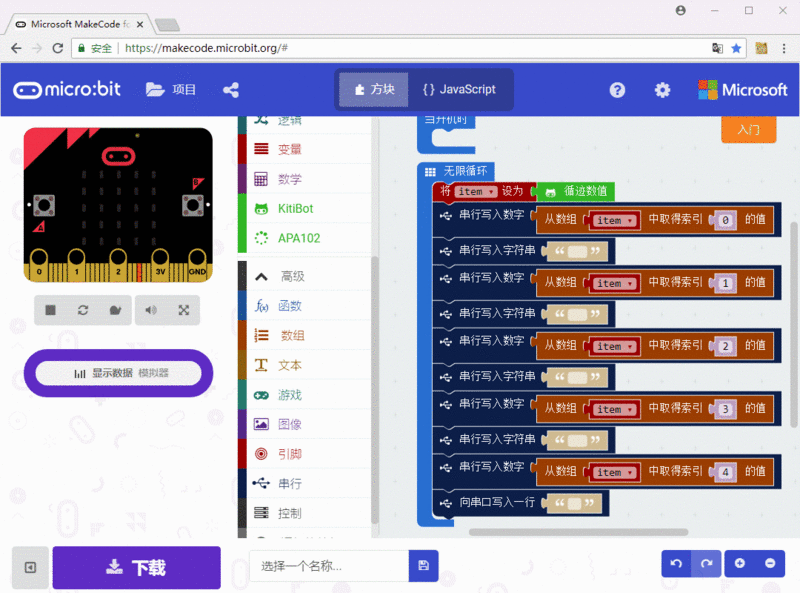Open the 文本 text category
The image size is (800, 593).
tap(305, 365)
